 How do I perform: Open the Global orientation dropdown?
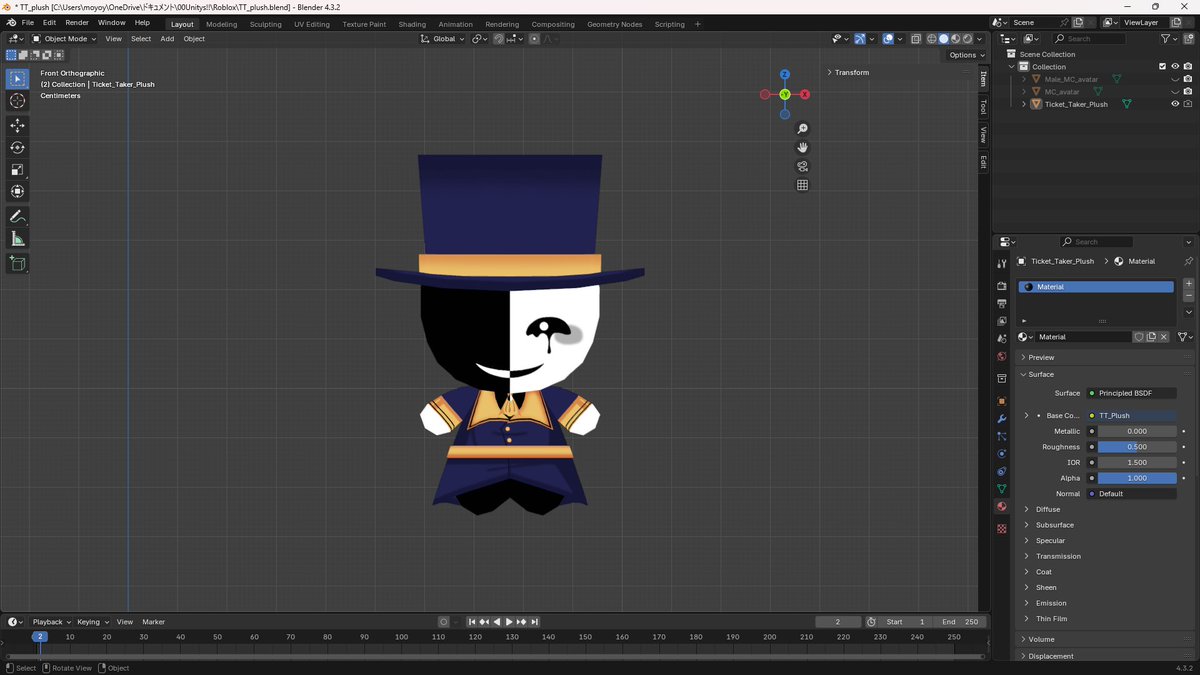[x=443, y=39]
